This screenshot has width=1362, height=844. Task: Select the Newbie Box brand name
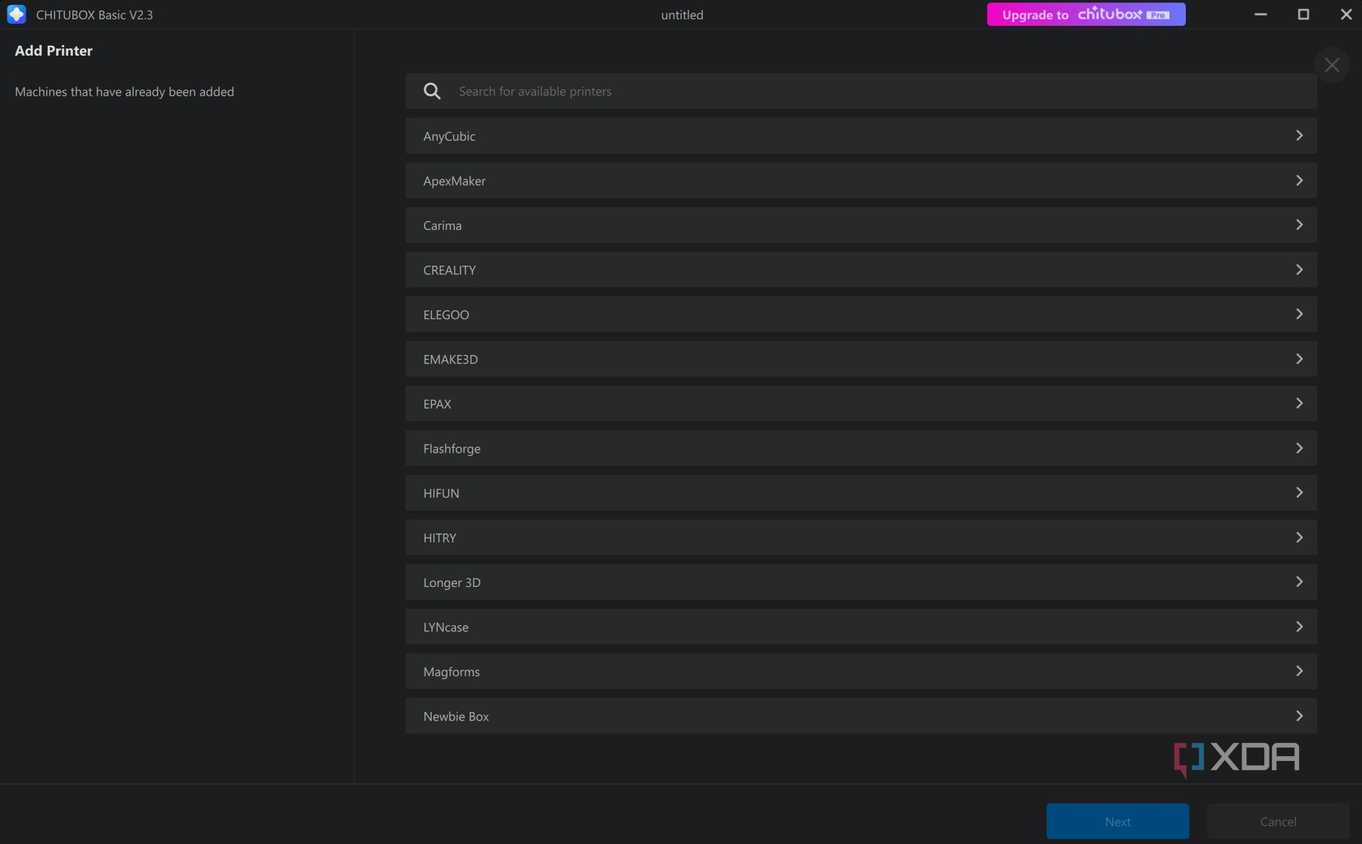(456, 716)
